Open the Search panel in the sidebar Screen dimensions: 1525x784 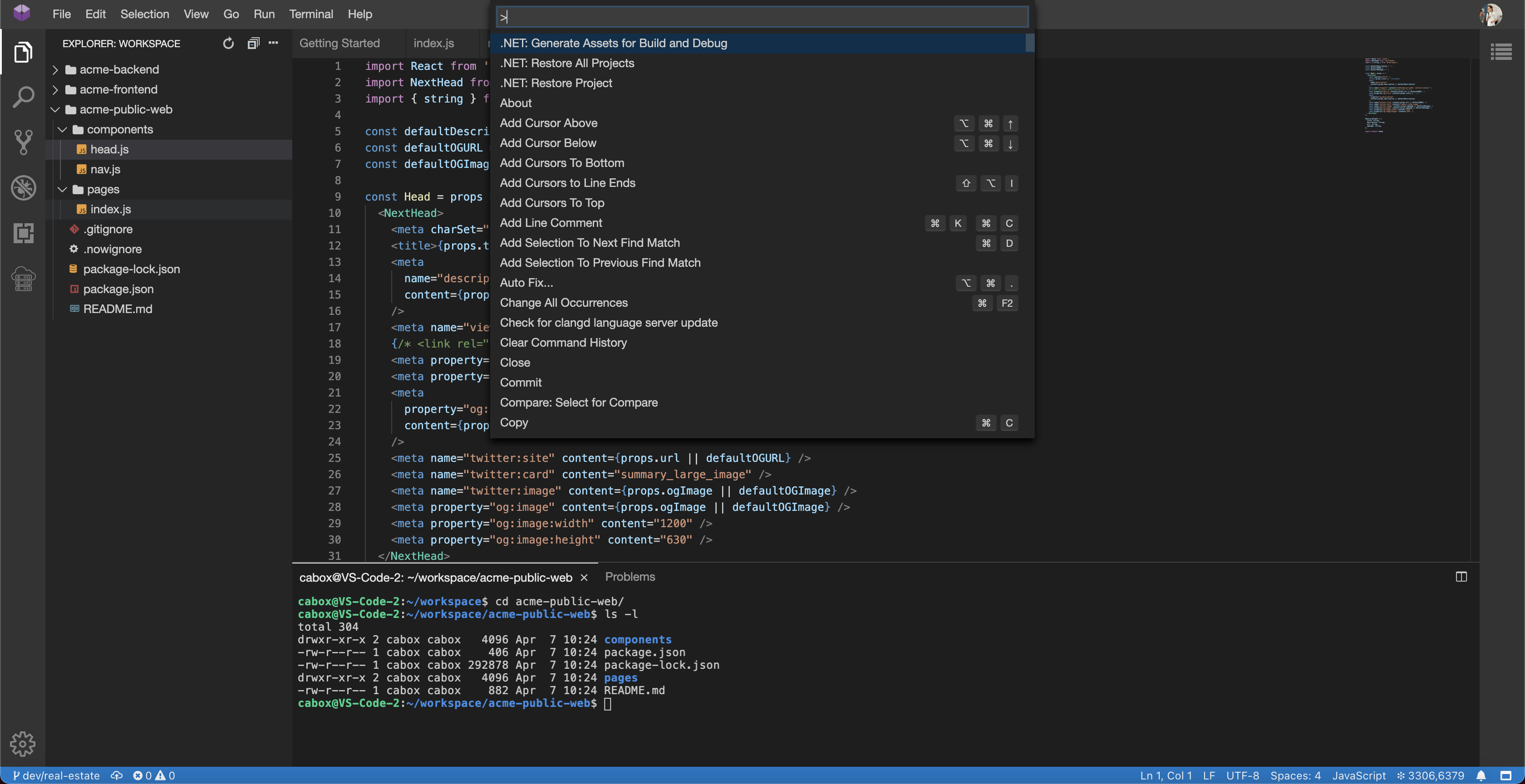[x=23, y=97]
